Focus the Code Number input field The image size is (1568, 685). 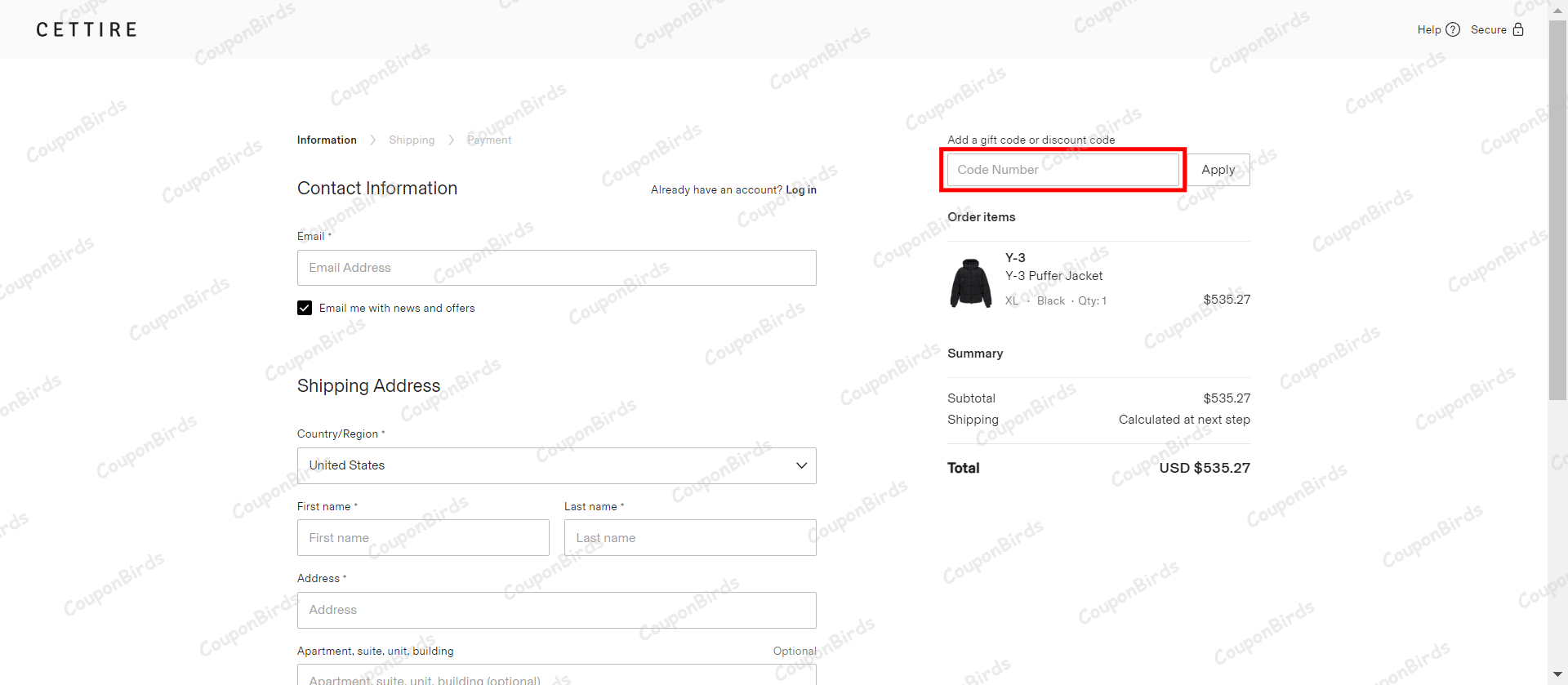point(1062,170)
